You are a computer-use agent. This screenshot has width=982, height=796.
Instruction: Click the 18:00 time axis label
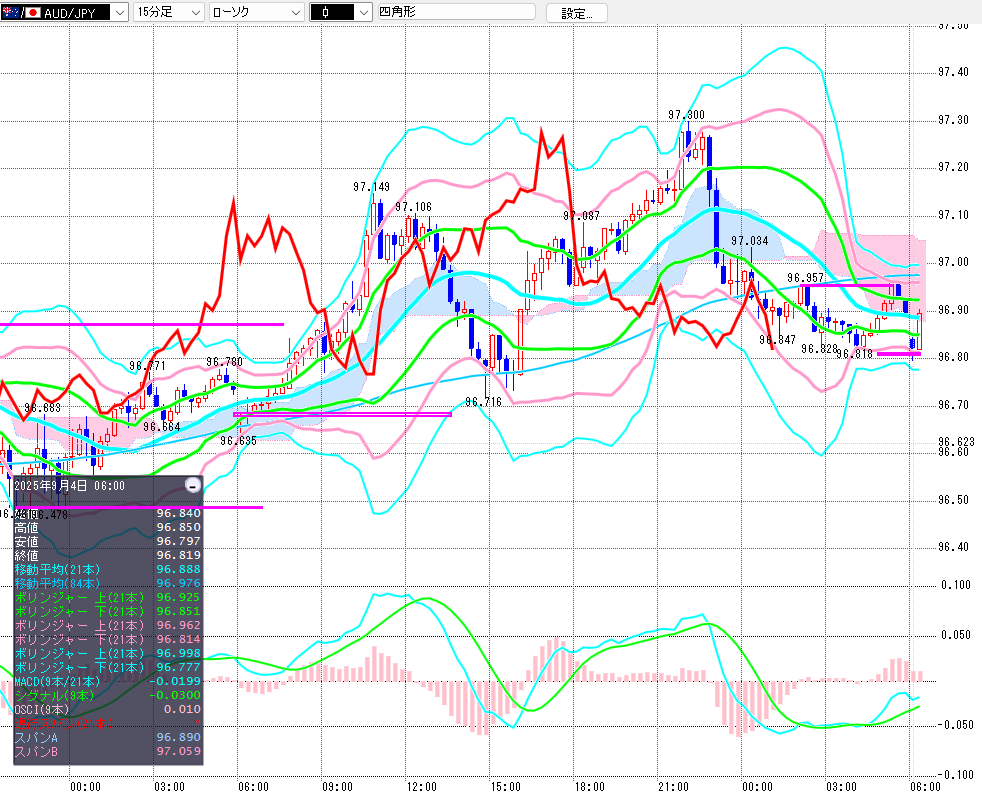[590, 787]
